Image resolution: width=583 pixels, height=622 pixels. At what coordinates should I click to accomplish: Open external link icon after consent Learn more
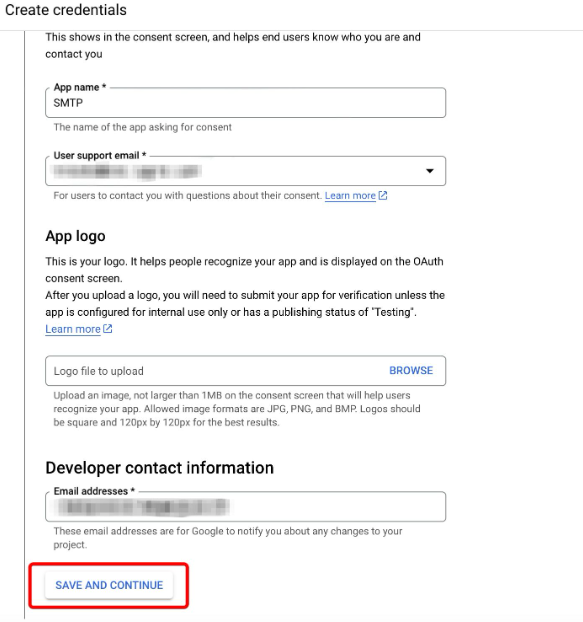[x=383, y=196]
